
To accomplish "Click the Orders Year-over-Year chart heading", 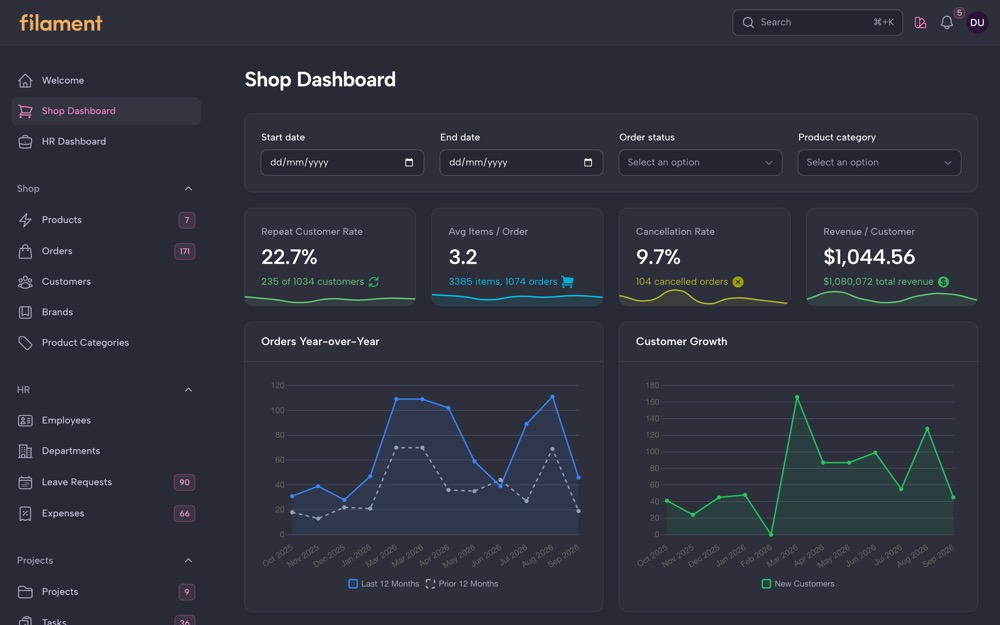I will tap(320, 342).
